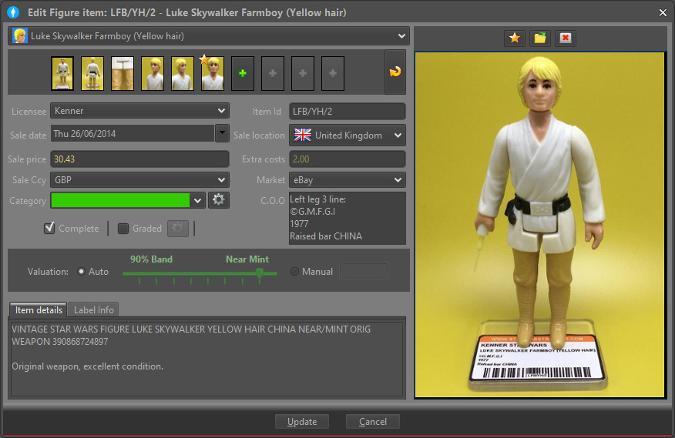This screenshot has width=675, height=438.
Task: Open category settings gear icon
Action: [219, 200]
